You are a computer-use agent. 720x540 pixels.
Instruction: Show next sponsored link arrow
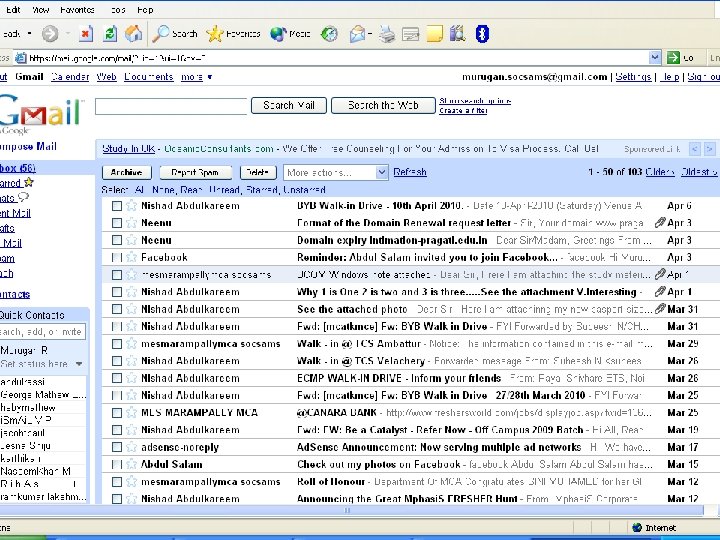pyautogui.click(x=710, y=149)
